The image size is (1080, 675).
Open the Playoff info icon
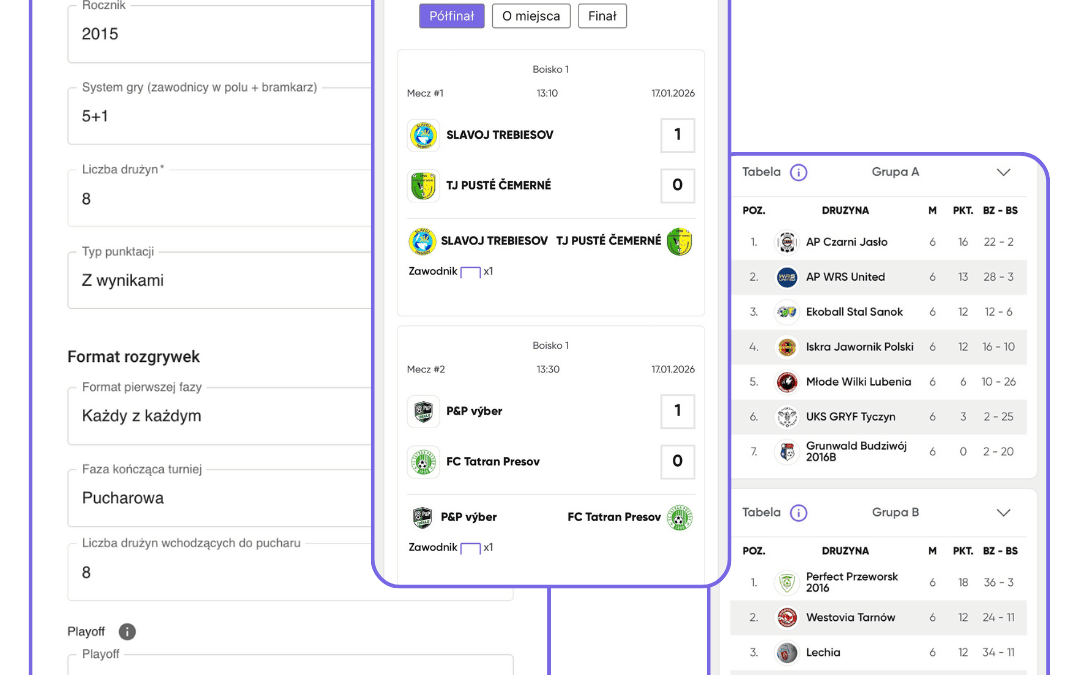pyautogui.click(x=127, y=631)
